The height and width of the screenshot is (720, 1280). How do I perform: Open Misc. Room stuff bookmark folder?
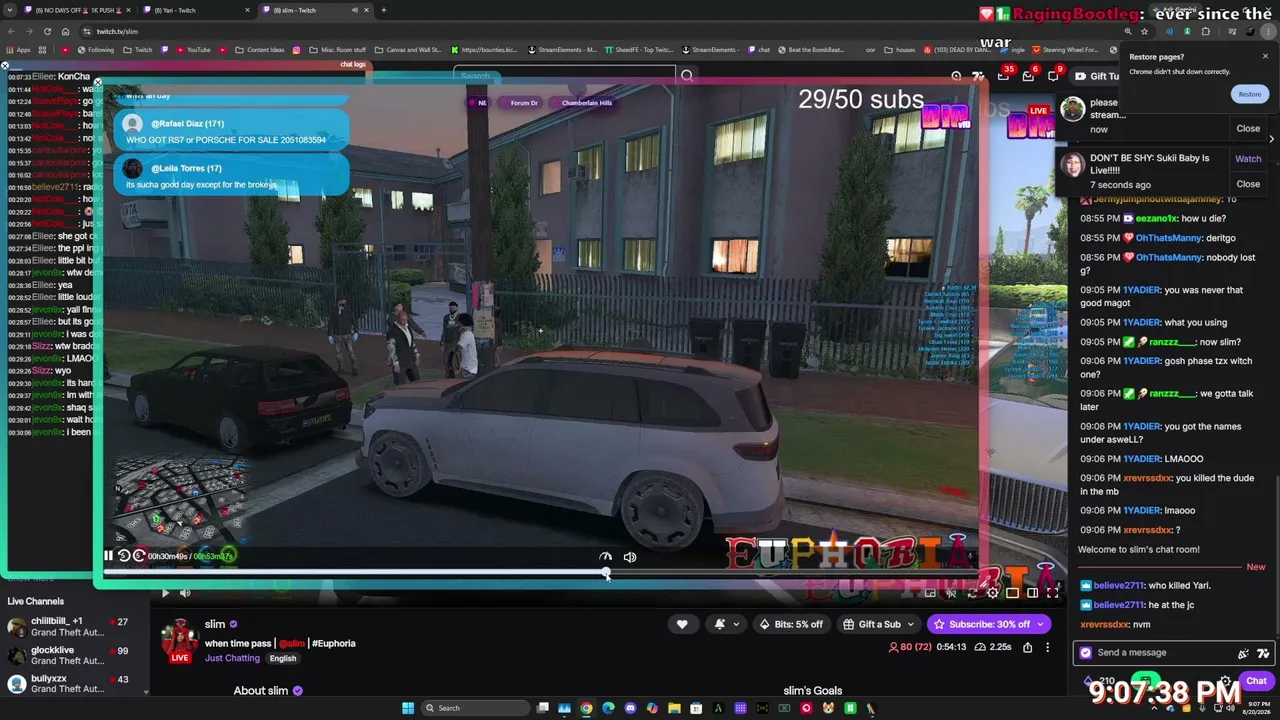(337, 50)
